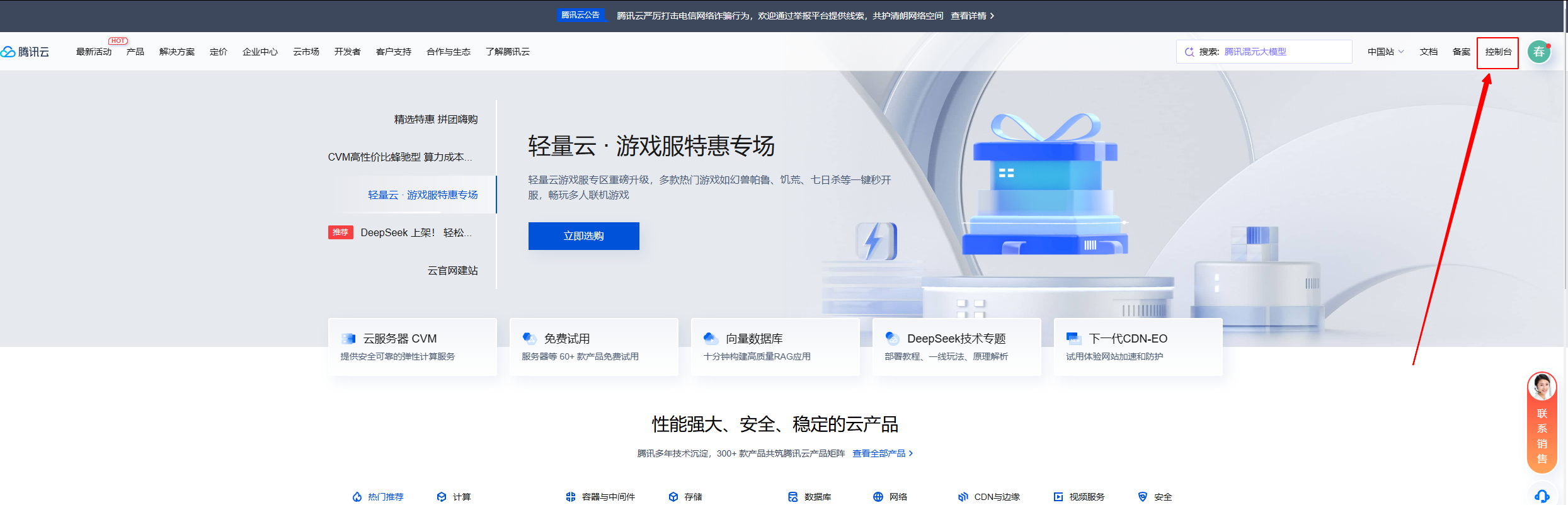
Task: Open the 备案 link
Action: [x=1462, y=52]
